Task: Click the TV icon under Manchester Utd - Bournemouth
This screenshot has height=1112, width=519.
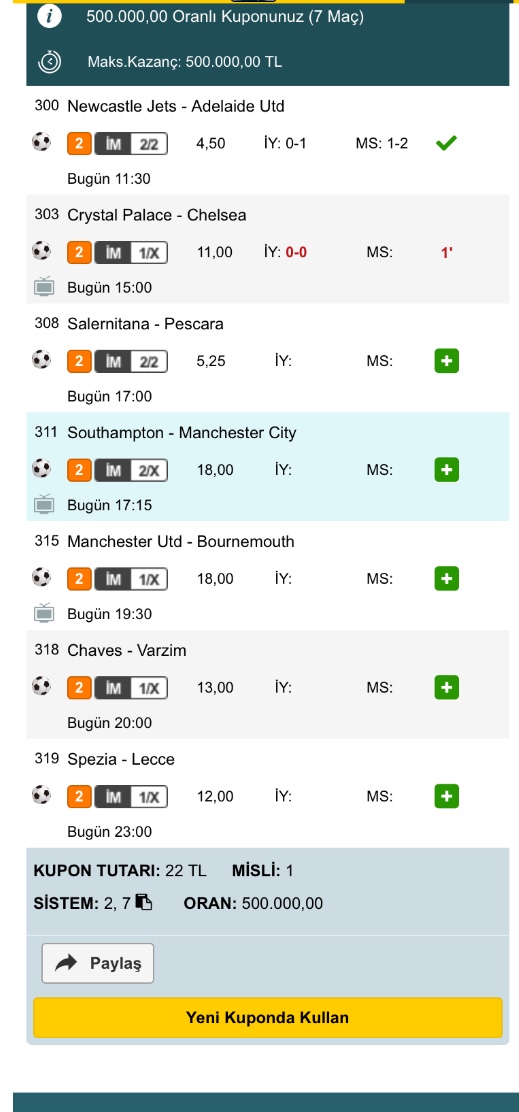Action: coord(44,613)
